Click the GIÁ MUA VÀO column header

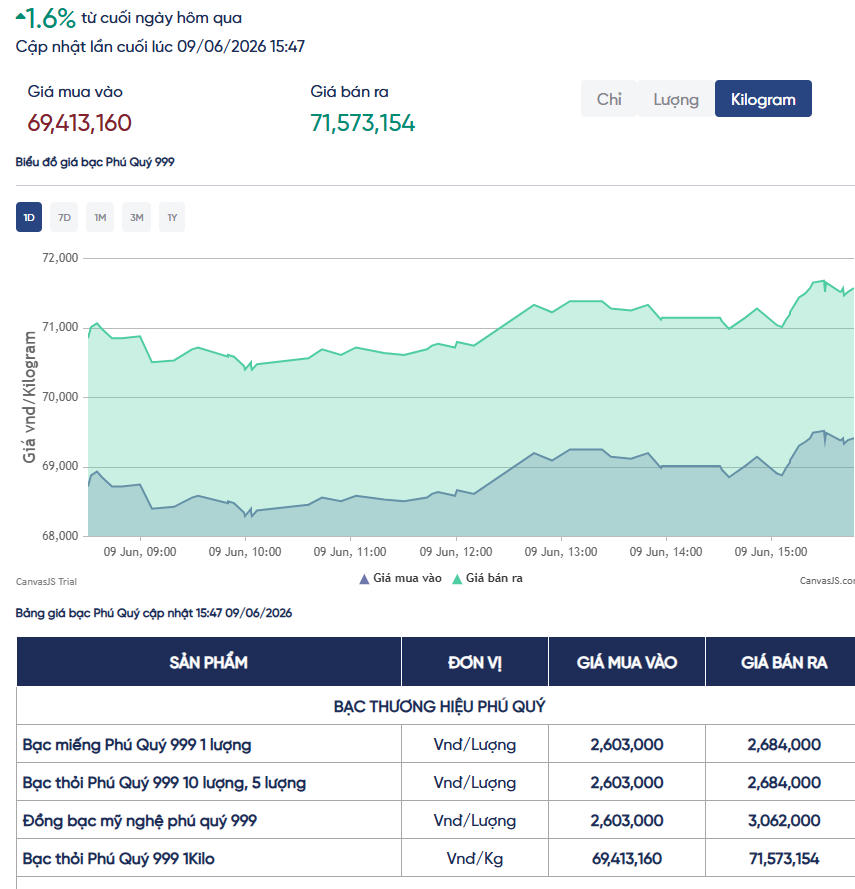coord(627,662)
